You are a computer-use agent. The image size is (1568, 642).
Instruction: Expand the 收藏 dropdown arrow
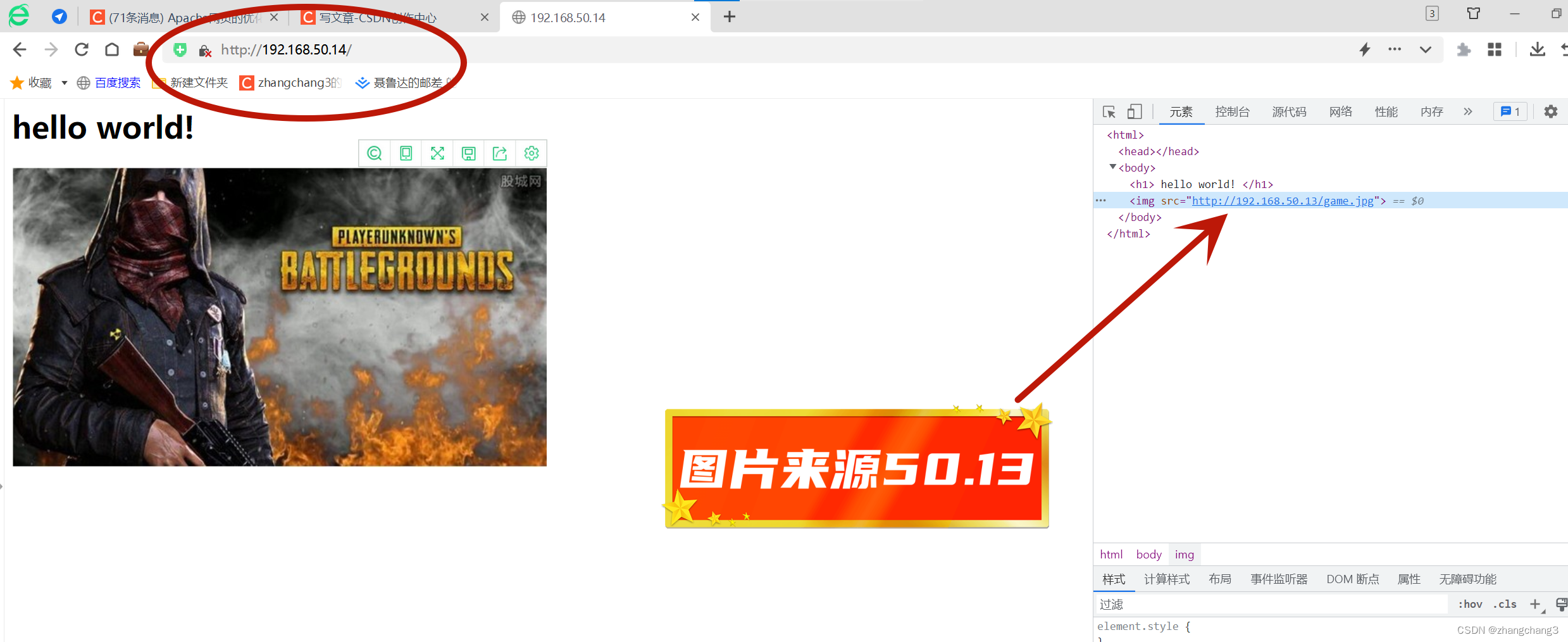(64, 83)
